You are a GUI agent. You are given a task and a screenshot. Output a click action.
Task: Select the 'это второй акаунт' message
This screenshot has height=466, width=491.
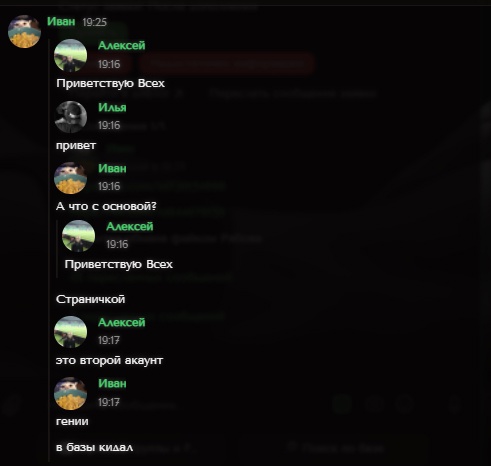point(109,360)
